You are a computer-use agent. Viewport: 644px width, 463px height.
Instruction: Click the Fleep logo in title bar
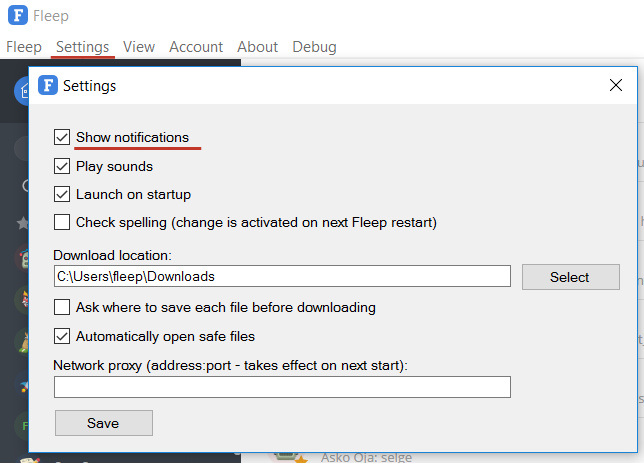tap(18, 15)
